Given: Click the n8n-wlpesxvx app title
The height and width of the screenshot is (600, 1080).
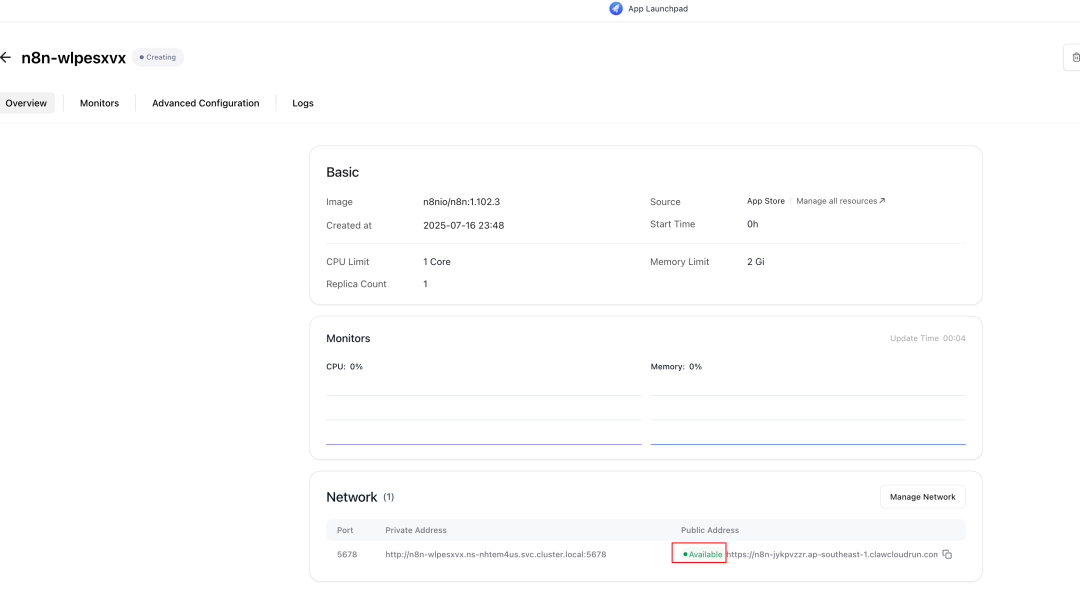Looking at the screenshot, I should coord(74,58).
